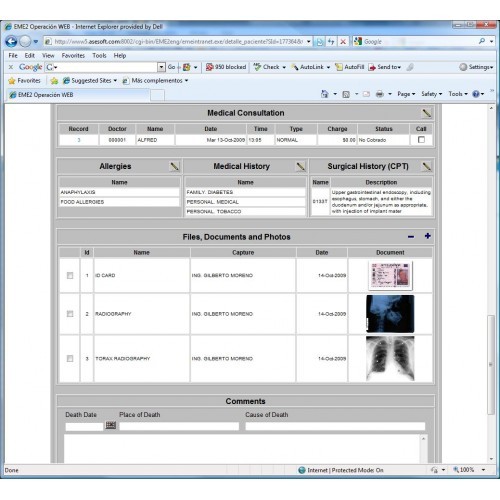Click the page vertical scrollbar thumb
This screenshot has width=500, height=500.
tap(491, 365)
